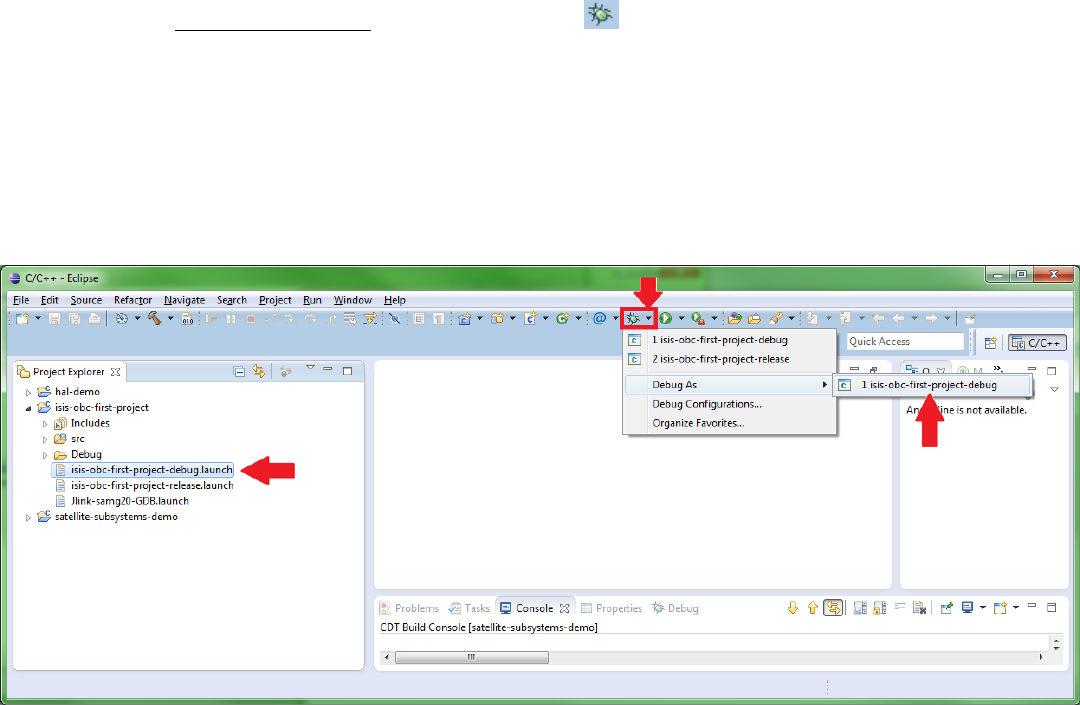Open the Navigate menu
1080x705 pixels.
click(x=185, y=300)
